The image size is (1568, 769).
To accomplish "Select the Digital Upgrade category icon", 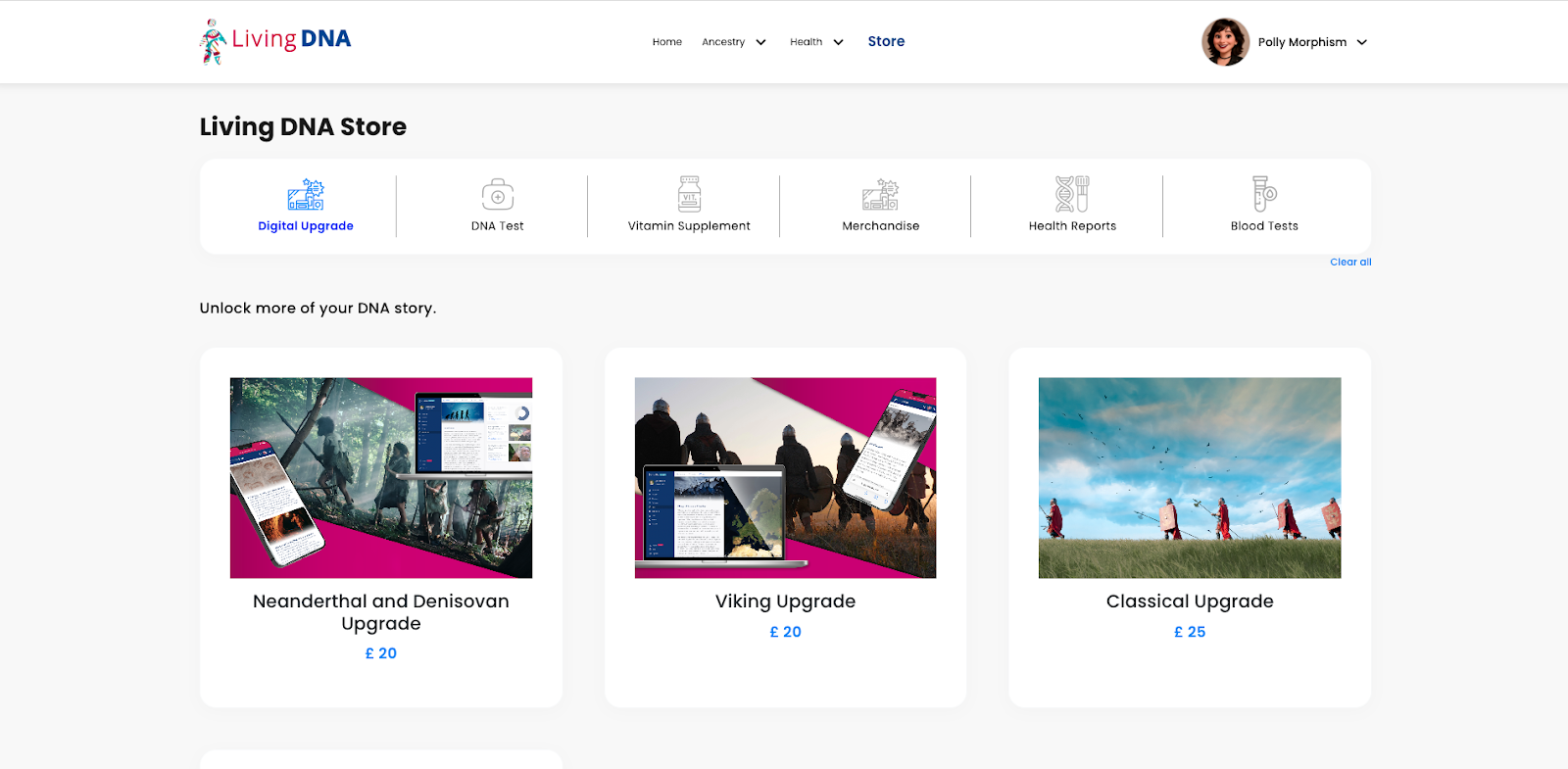I will (306, 195).
